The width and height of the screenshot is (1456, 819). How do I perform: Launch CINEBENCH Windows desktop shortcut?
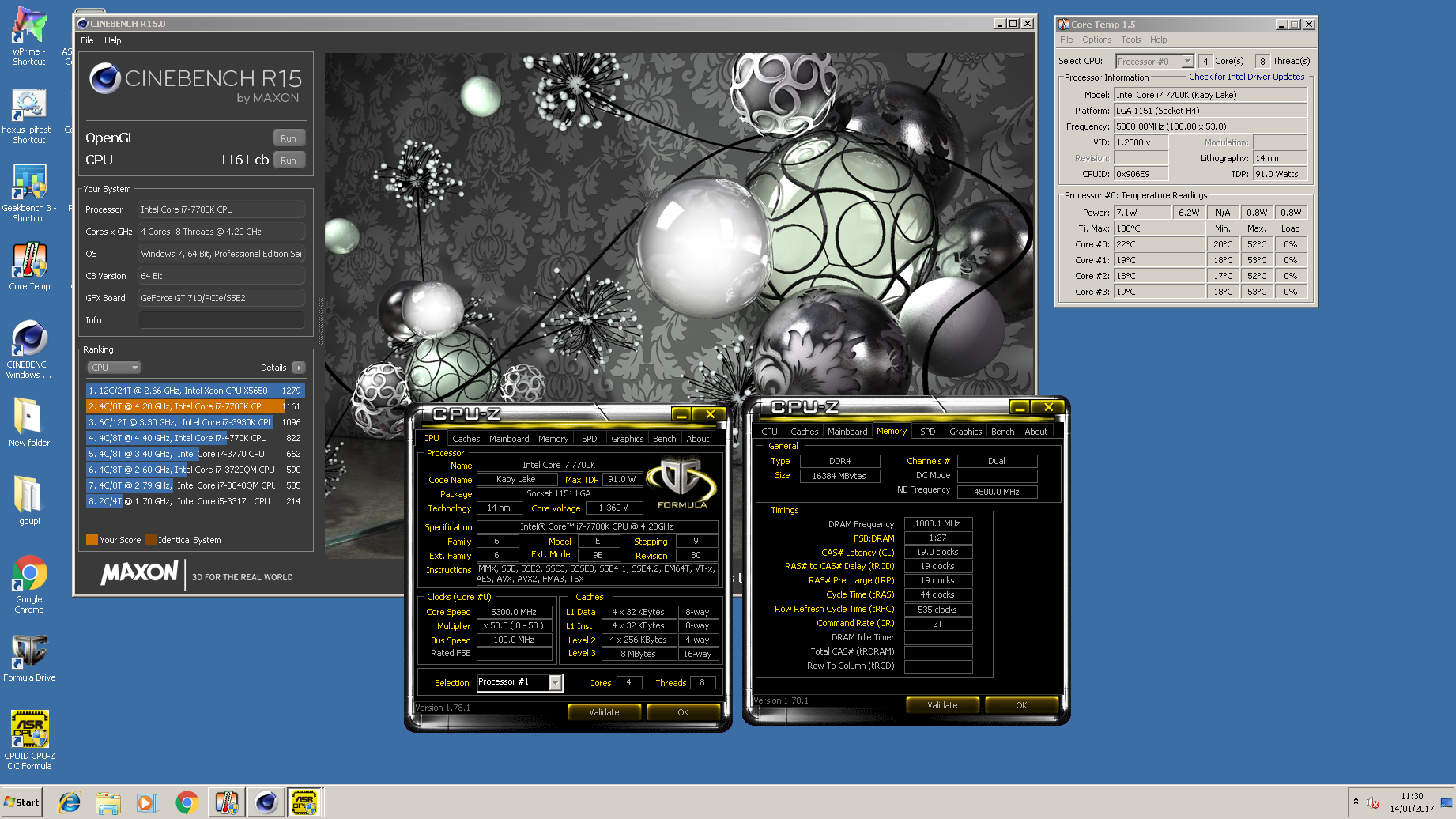pos(29,350)
